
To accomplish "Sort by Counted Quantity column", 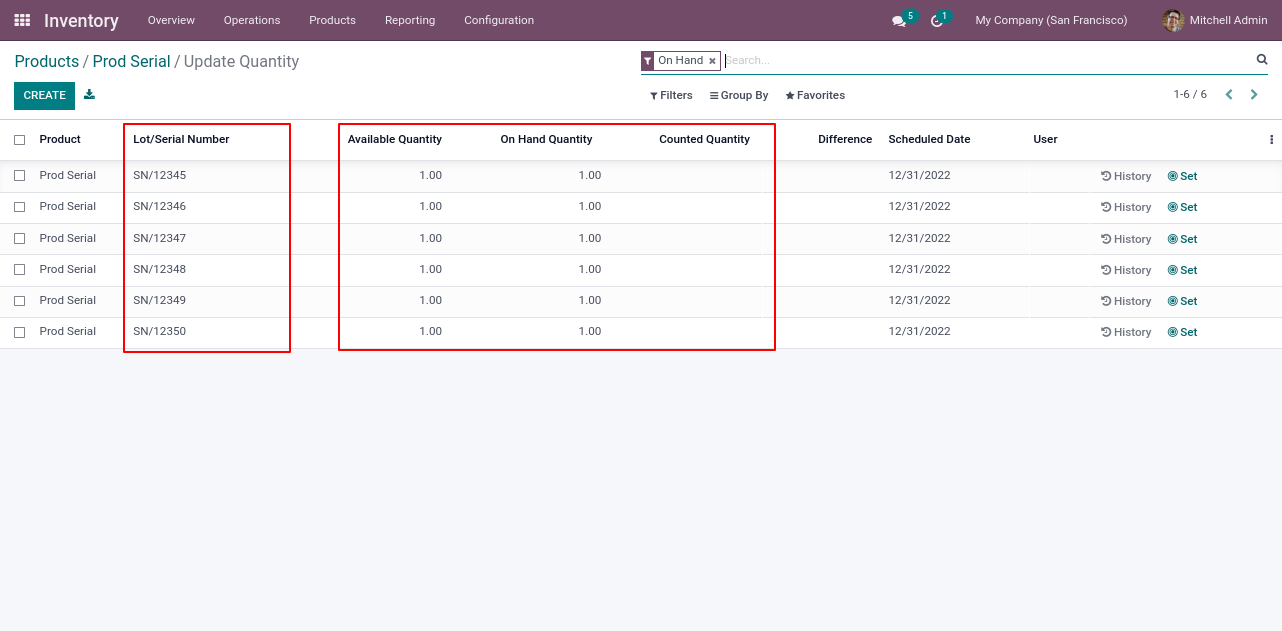I will 704,140.
